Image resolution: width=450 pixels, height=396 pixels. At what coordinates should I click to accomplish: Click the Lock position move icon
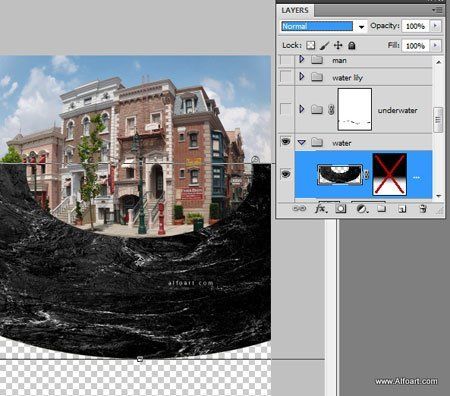tap(338, 45)
